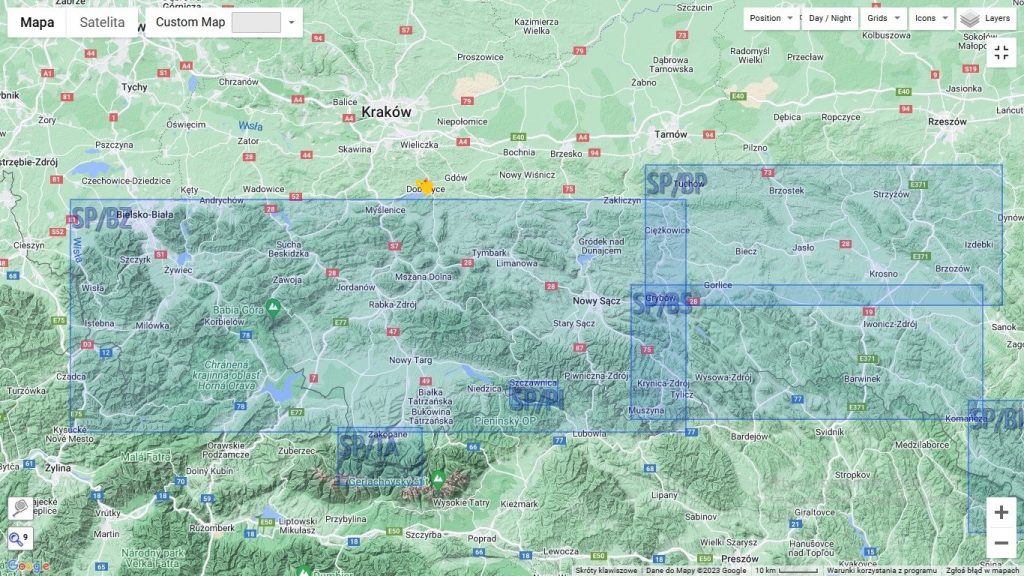The width and height of the screenshot is (1024, 576).
Task: Toggle Day / Night overlay
Action: 830,18
